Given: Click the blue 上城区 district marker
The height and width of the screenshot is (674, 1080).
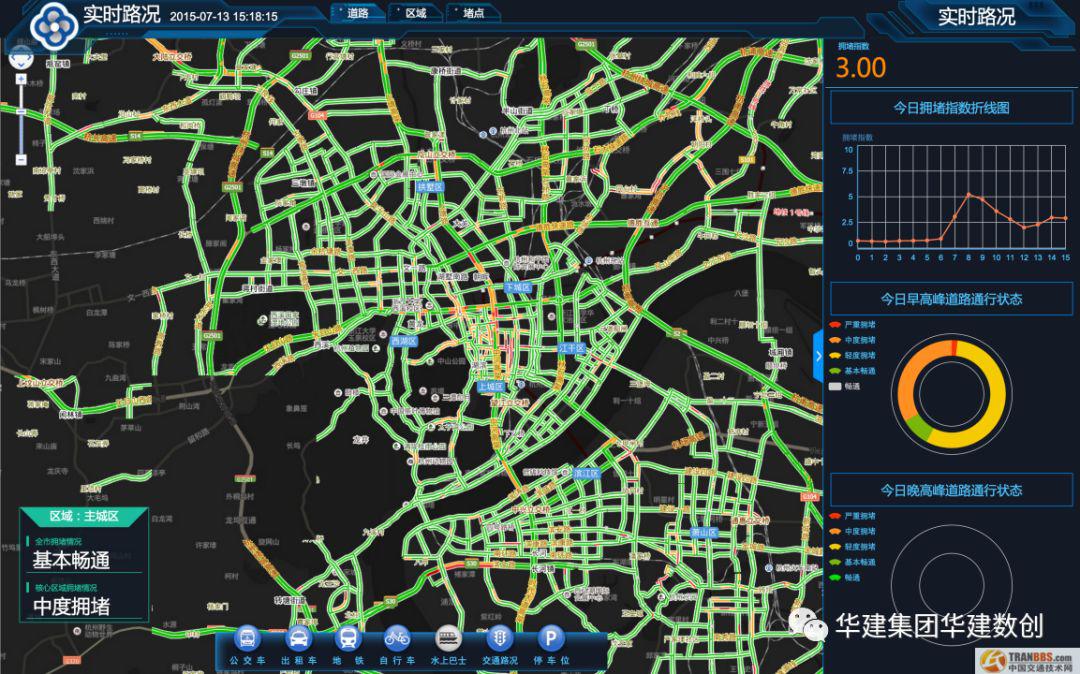Looking at the screenshot, I should [491, 387].
